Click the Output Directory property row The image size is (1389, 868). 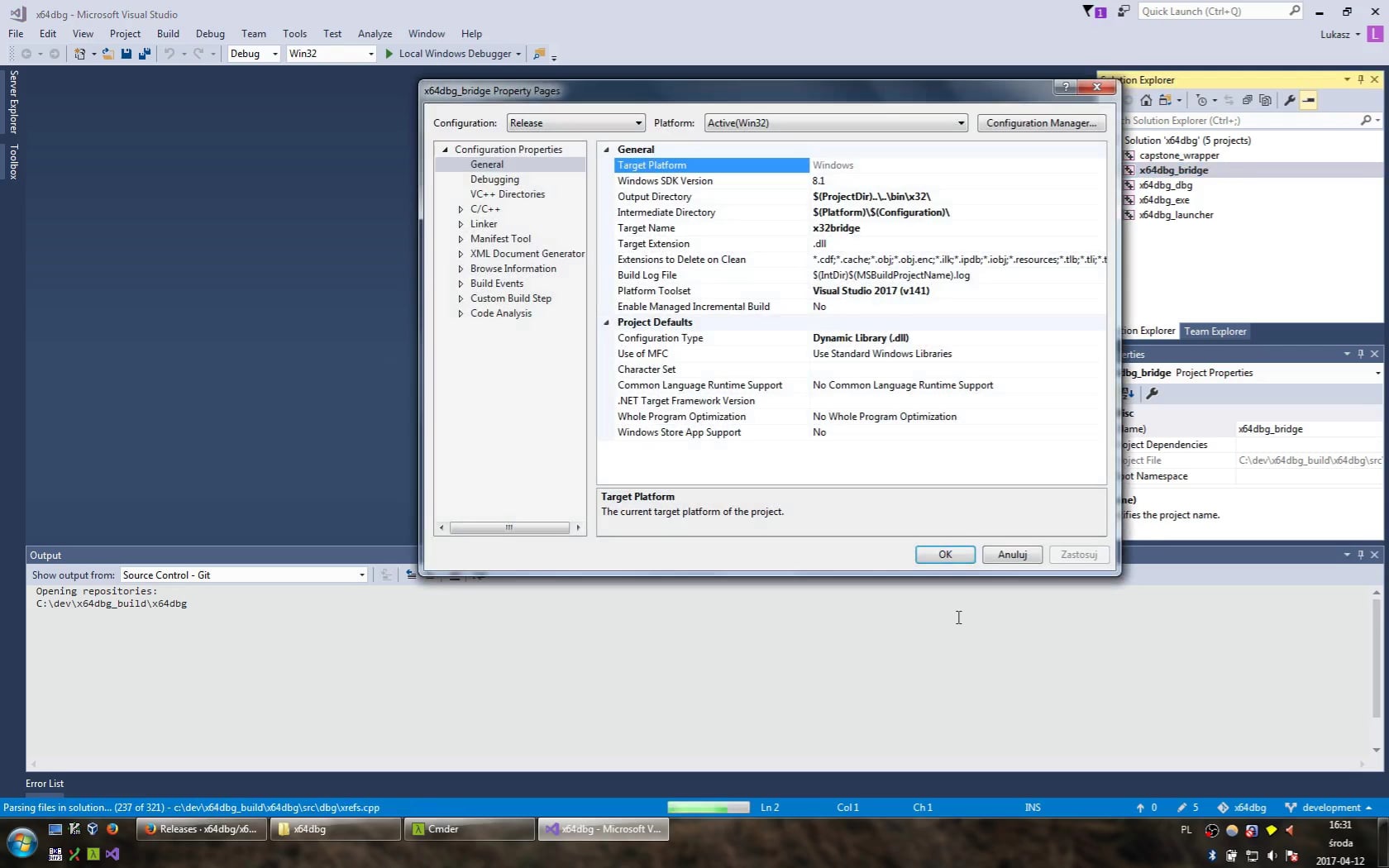pyautogui.click(x=860, y=197)
